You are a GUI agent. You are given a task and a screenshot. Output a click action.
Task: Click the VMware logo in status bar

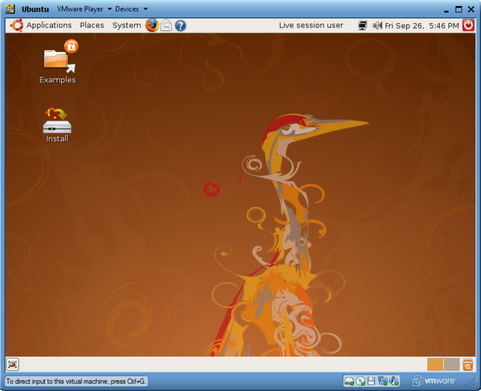point(434,381)
